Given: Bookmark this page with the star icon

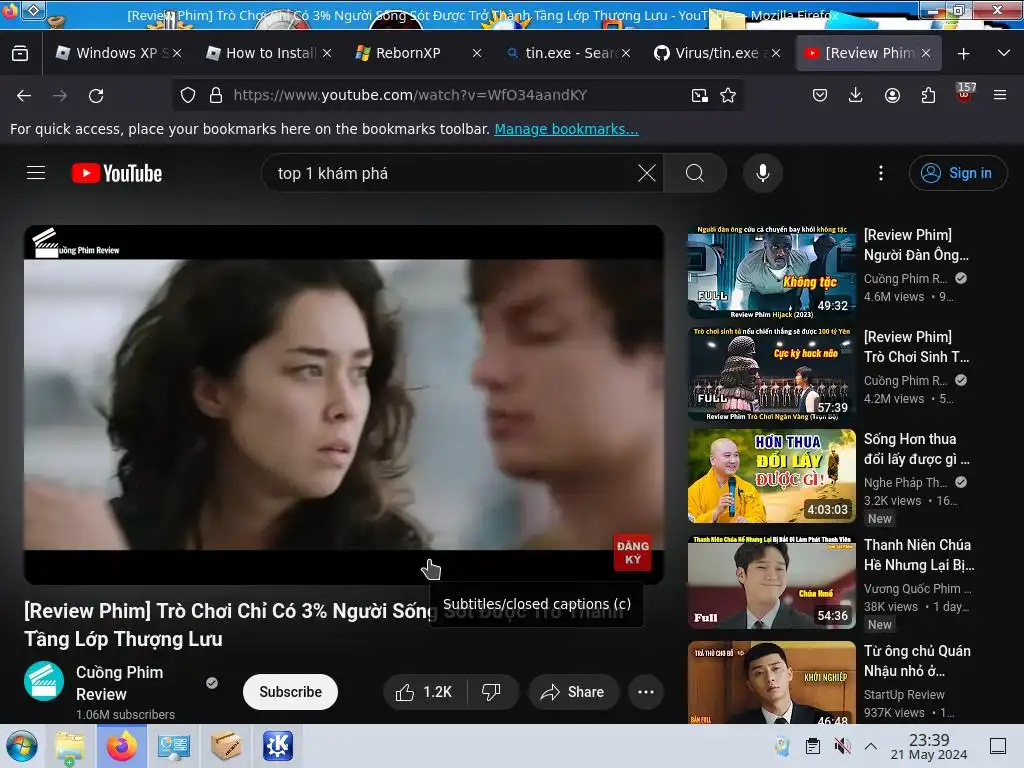Looking at the screenshot, I should [x=728, y=95].
